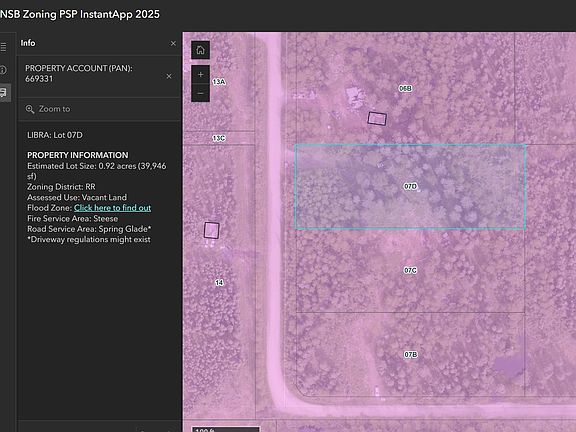Select parcel 06B on the map
Screen dimensions: 576x432
405,88
